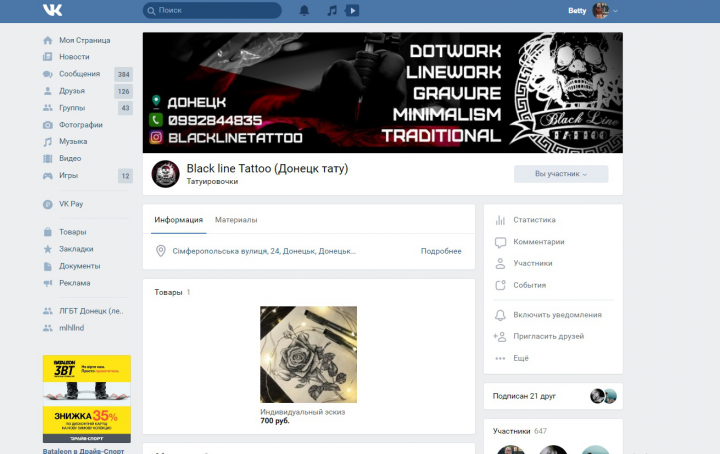The image size is (720, 454).
Task: Click the Black Line Tattoo cover banner
Action: (382, 93)
